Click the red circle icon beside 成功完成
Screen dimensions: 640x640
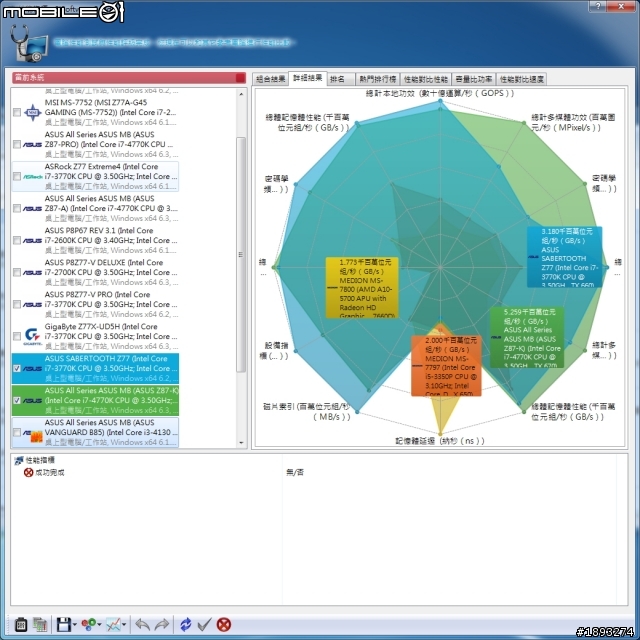(x=29, y=472)
